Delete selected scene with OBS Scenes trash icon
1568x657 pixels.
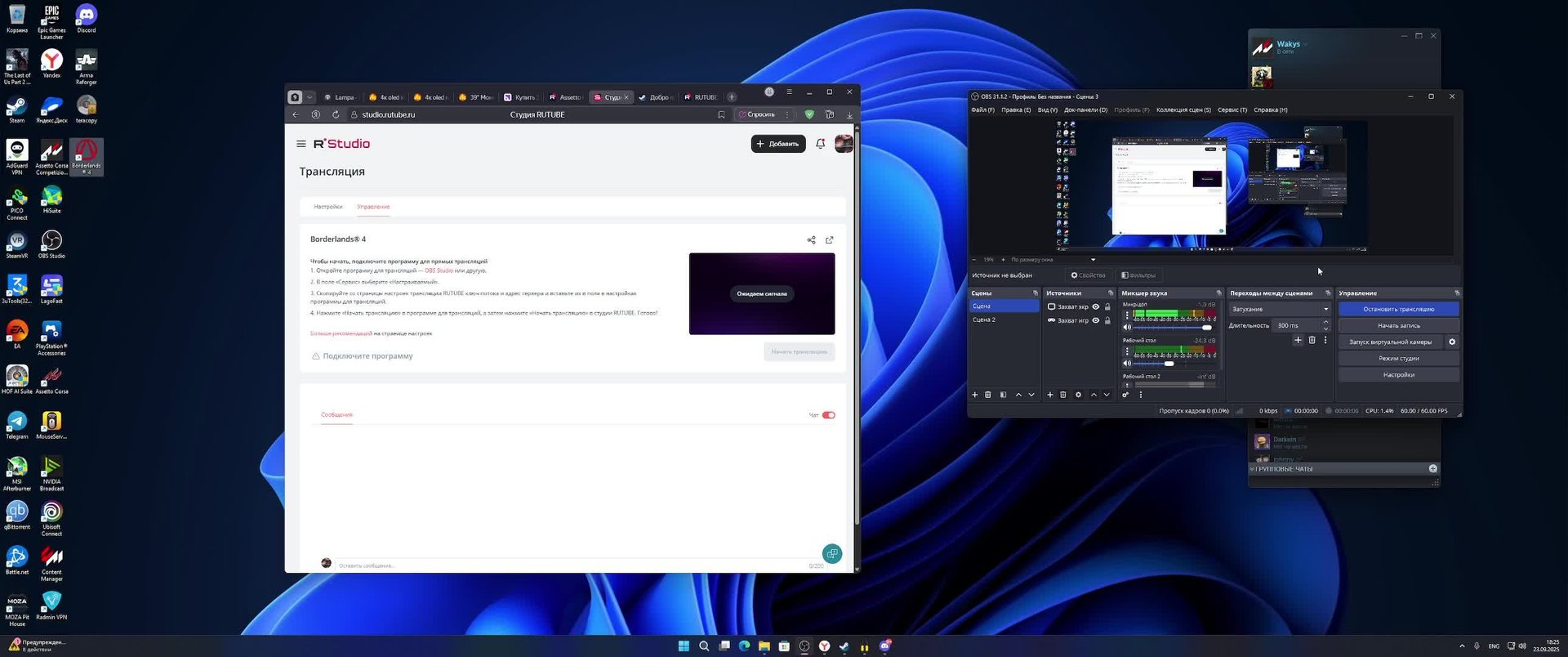(x=987, y=395)
